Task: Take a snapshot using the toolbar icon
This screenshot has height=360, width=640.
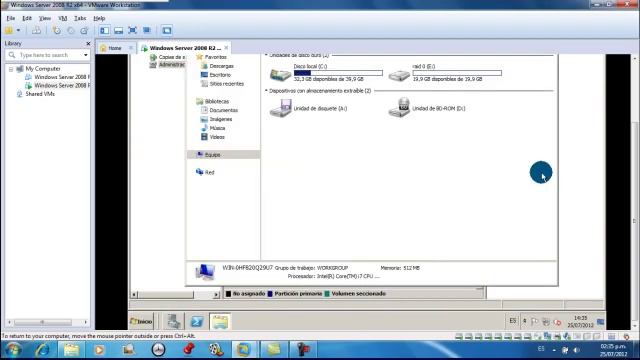Action: pyautogui.click(x=57, y=31)
